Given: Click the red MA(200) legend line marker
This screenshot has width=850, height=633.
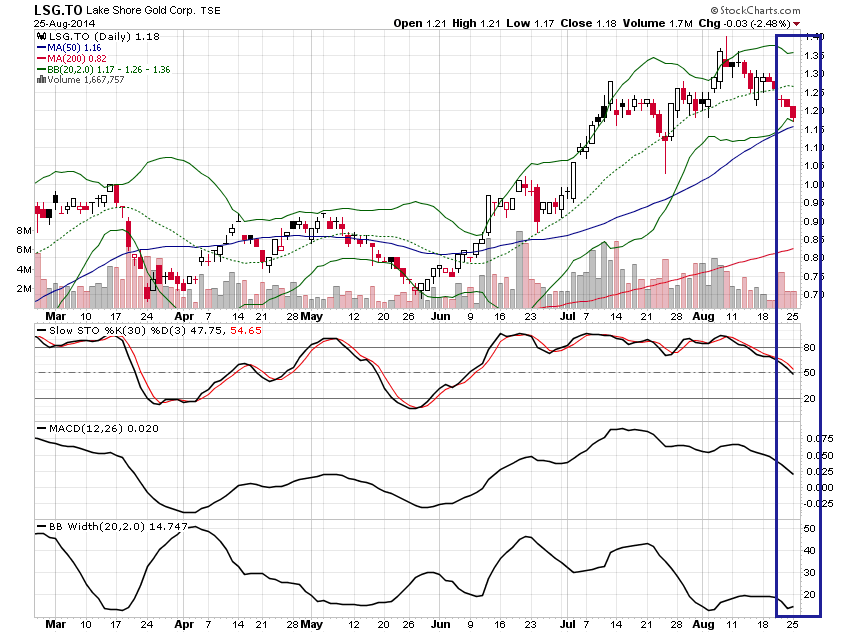Looking at the screenshot, I should coord(41,59).
